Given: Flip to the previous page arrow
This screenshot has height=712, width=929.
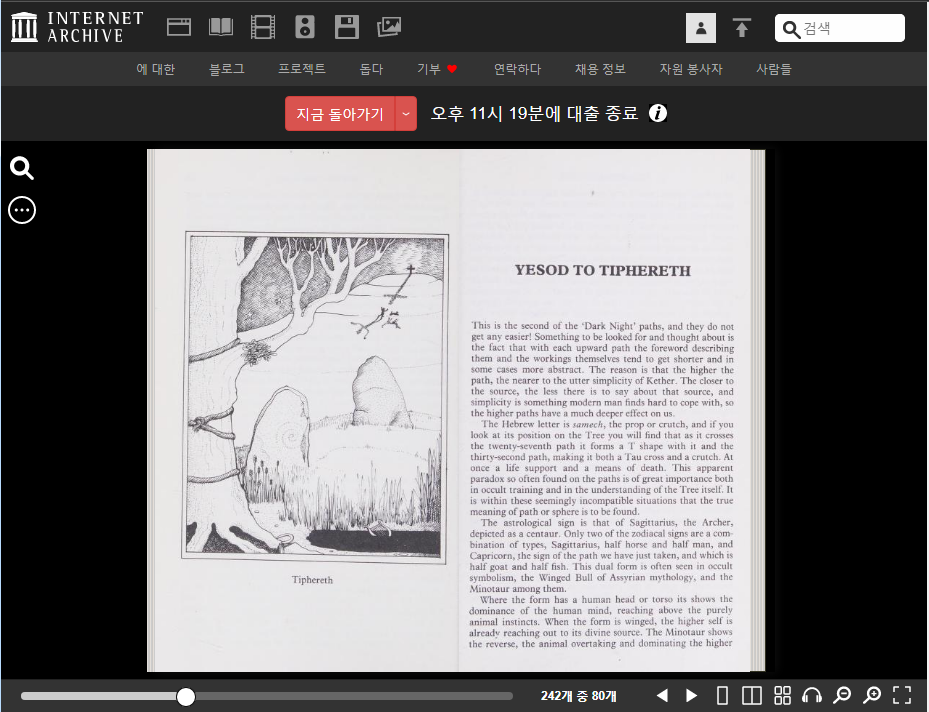Looking at the screenshot, I should [x=662, y=695].
